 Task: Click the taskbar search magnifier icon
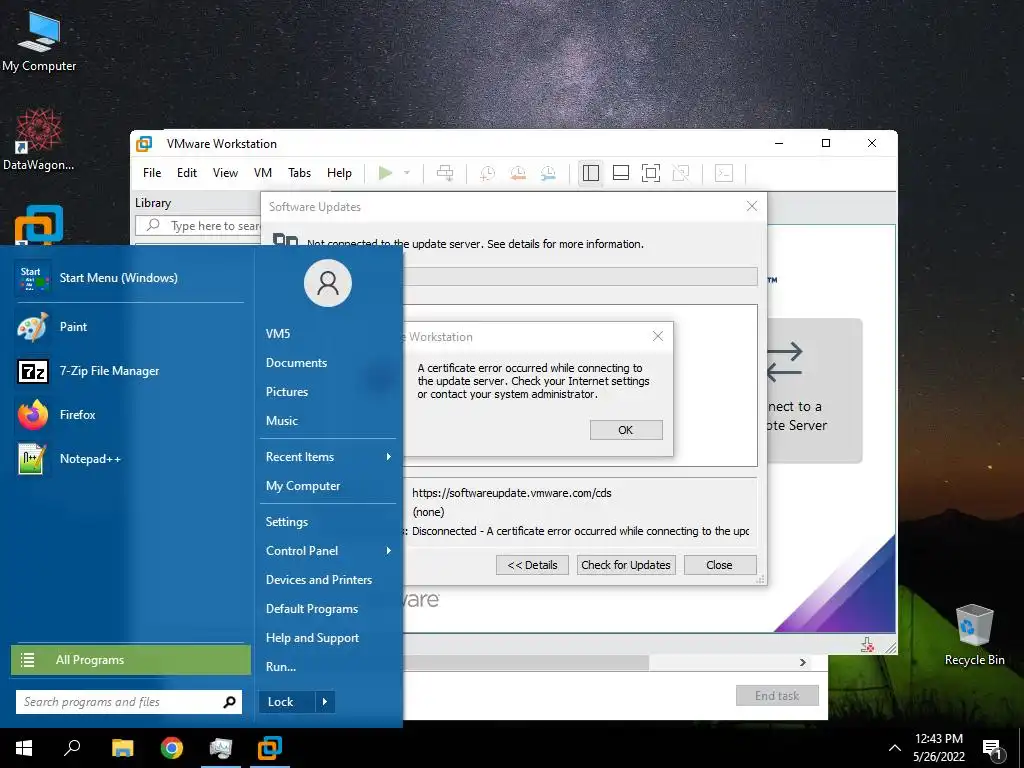(72, 748)
